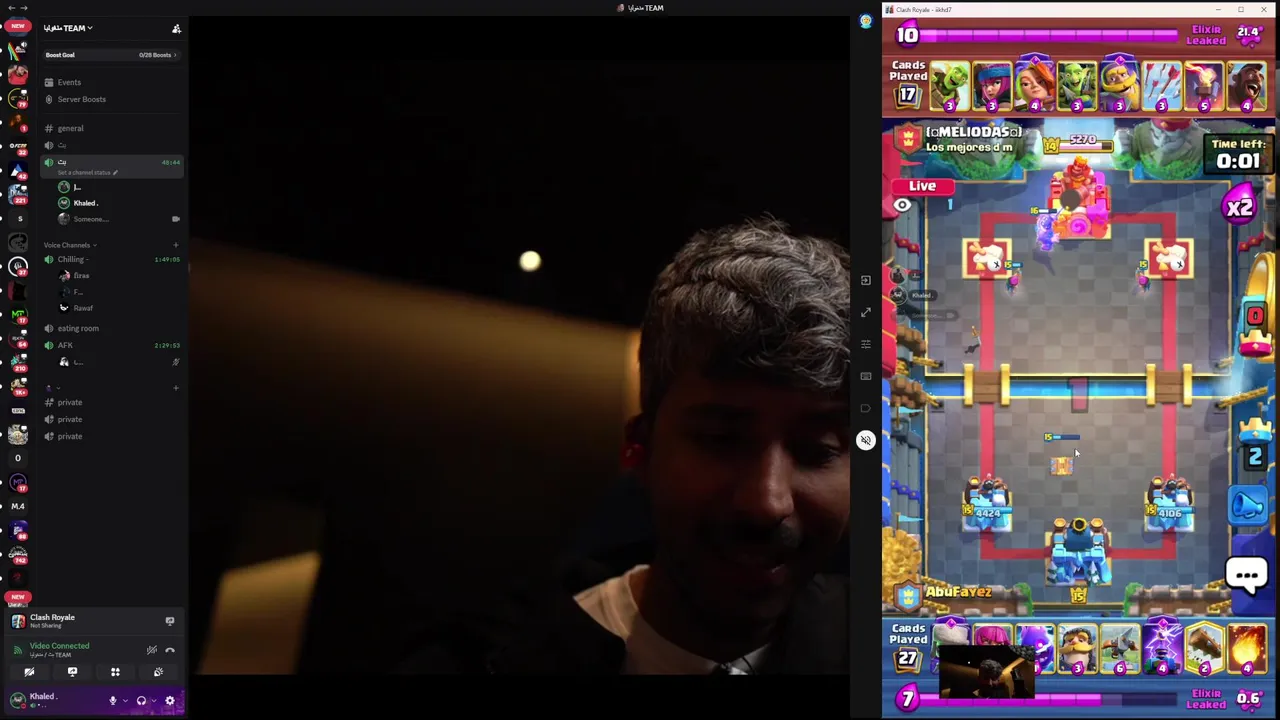Click the MELIODAS player name
1280x720 pixels.
[x=973, y=132]
